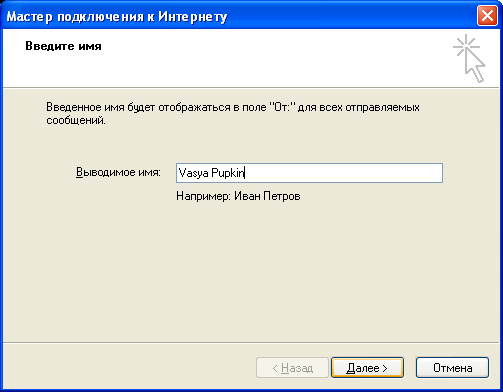The width and height of the screenshot is (503, 392).
Task: Click the word сообщений in the description
Action: pos(76,120)
